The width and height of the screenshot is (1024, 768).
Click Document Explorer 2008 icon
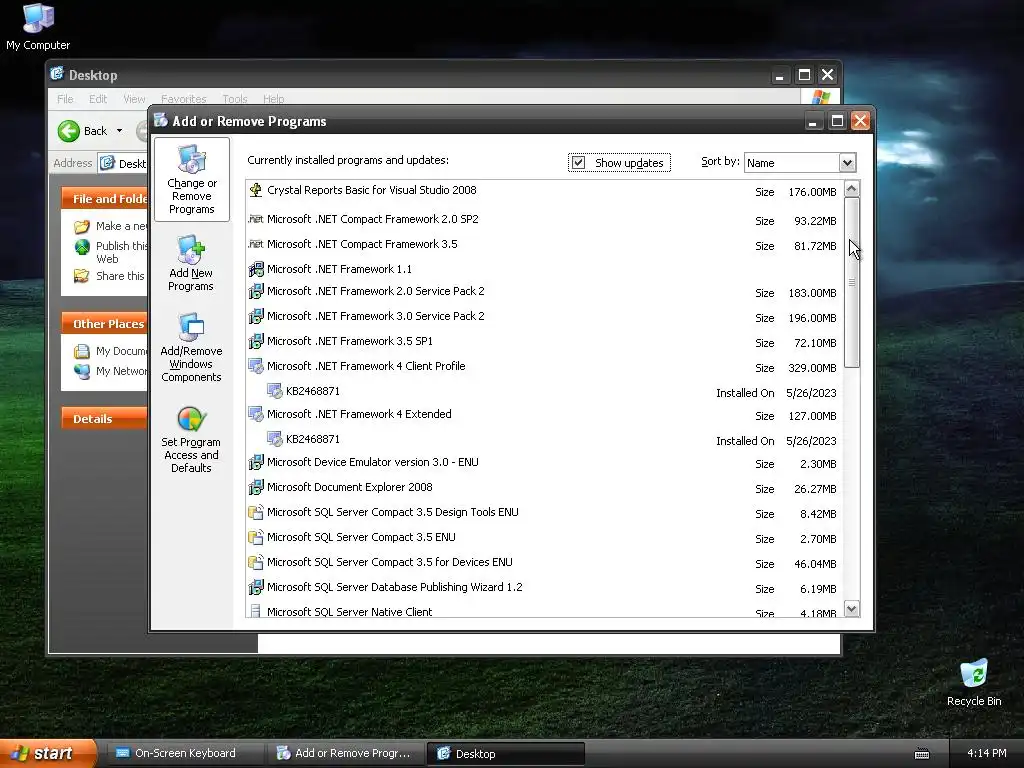pos(256,487)
